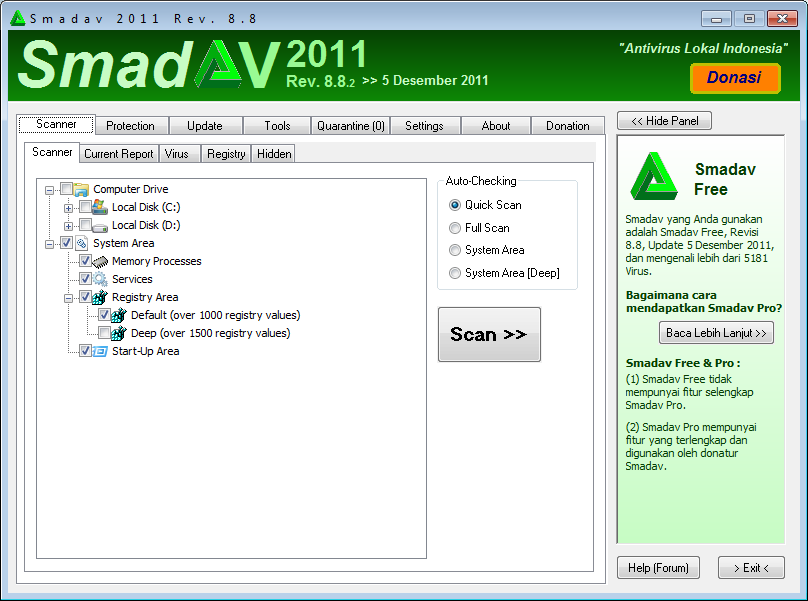Click the Deep registry values icon

119,333
